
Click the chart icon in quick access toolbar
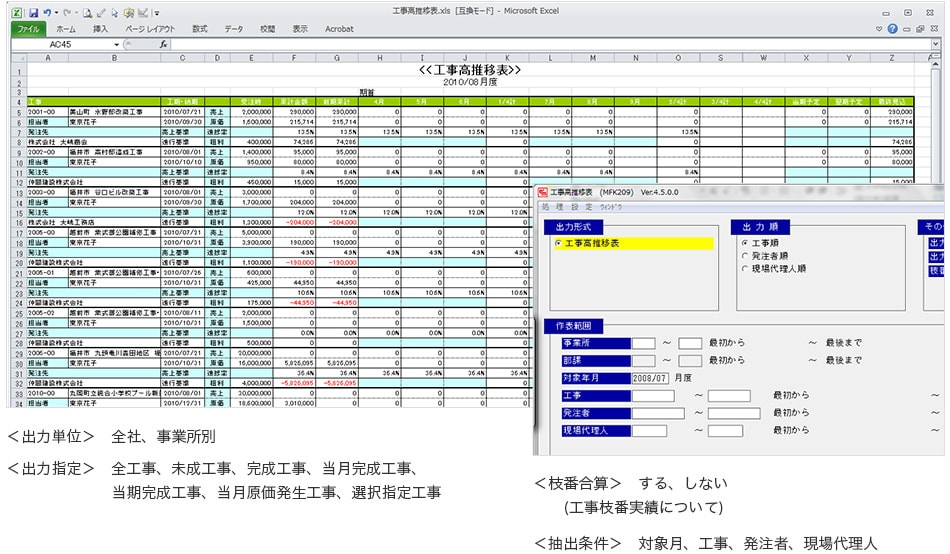143,12
